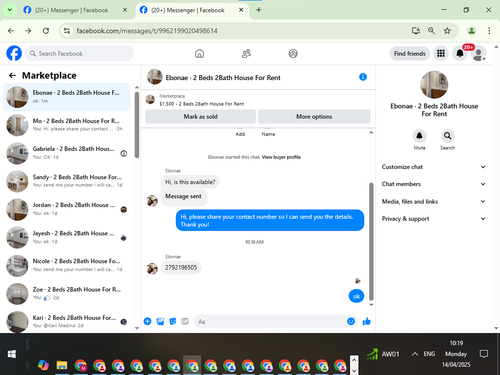This screenshot has height=375, width=500.
Task: Open more actions plus icon in composer
Action: pos(147,321)
